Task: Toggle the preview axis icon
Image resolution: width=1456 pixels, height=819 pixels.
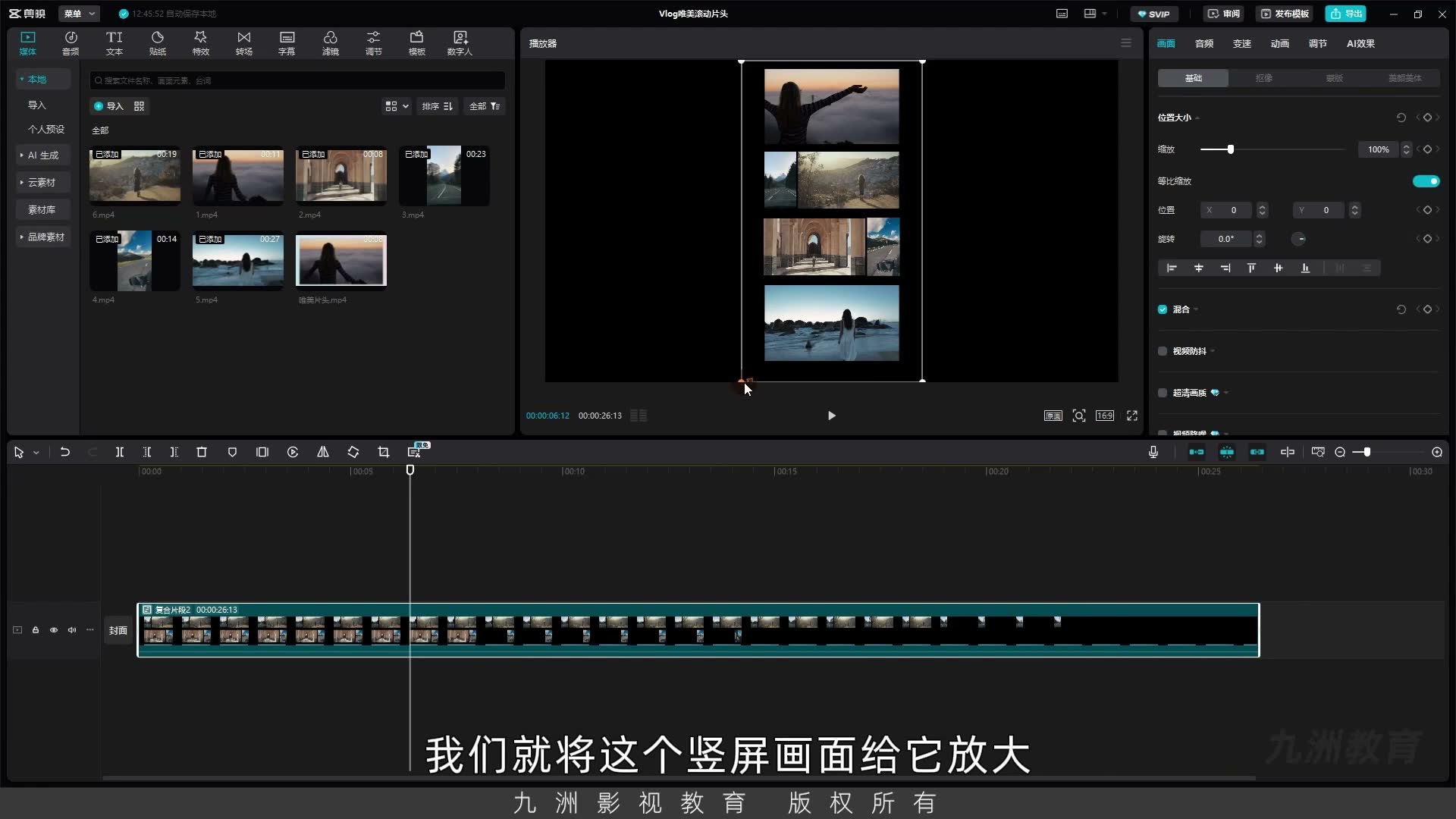Action: click(1288, 452)
